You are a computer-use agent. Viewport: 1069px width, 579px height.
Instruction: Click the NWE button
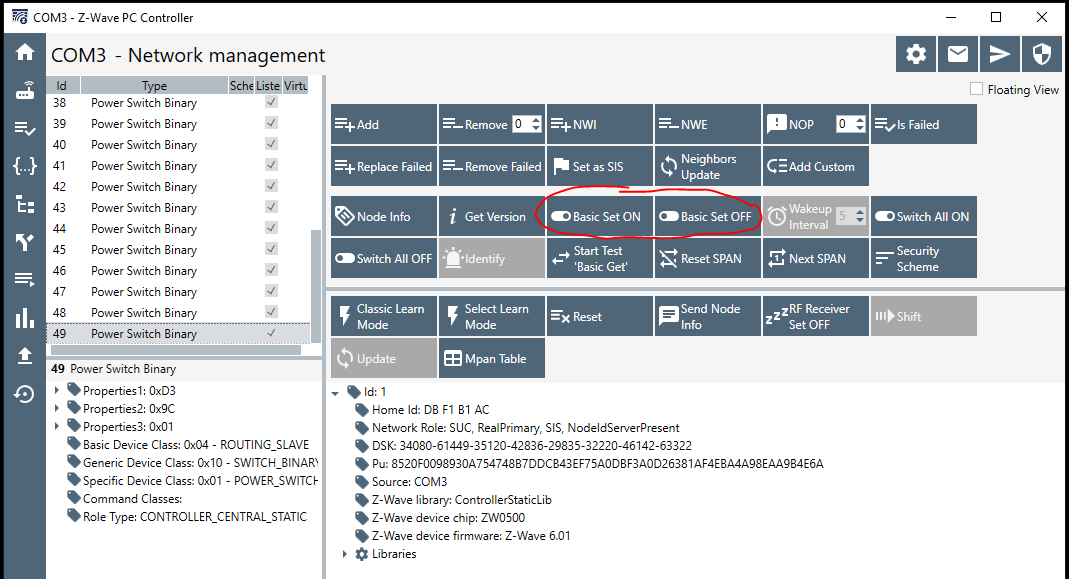click(x=708, y=124)
